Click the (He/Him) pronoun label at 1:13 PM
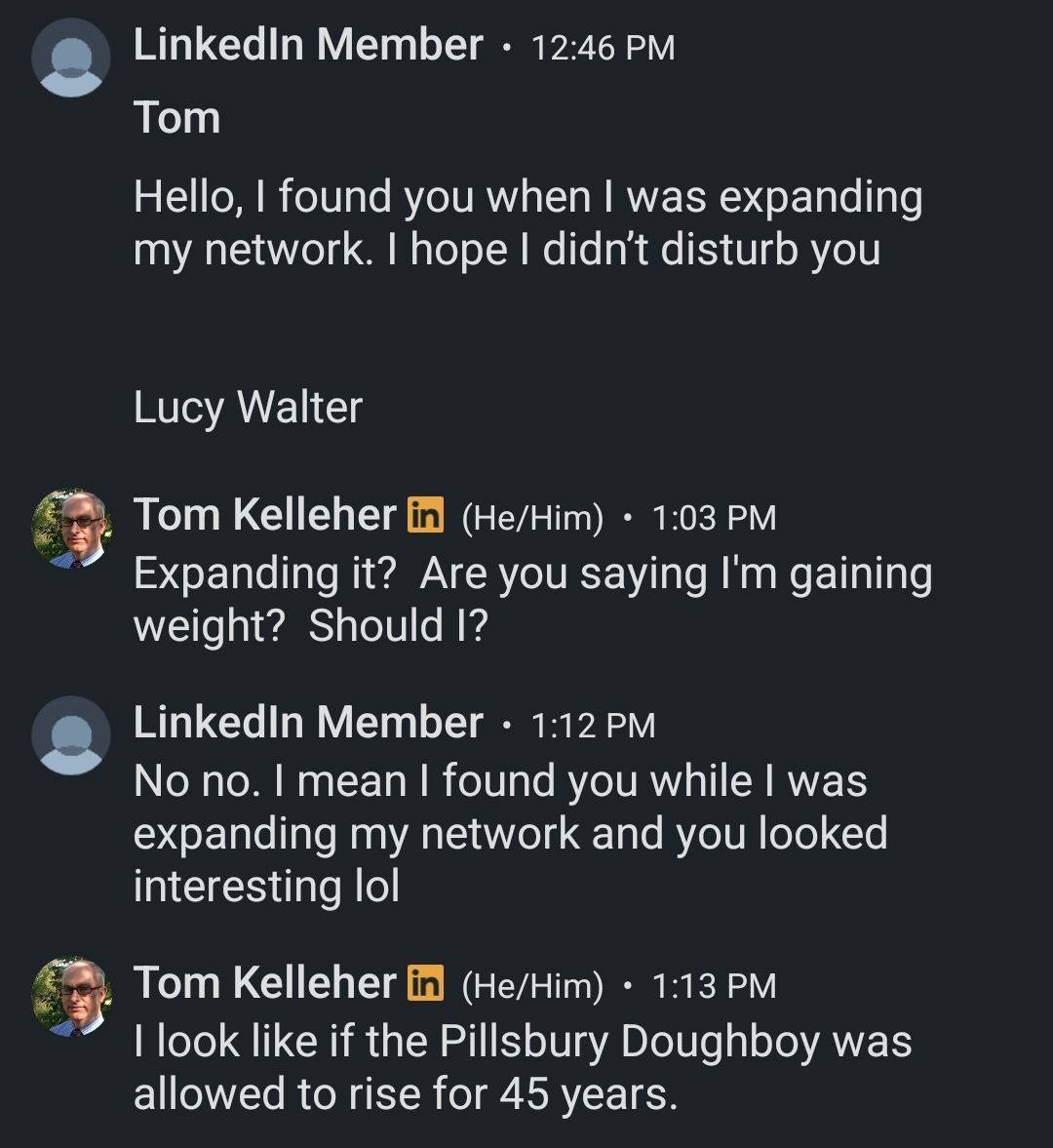1053x1148 pixels. [532, 986]
